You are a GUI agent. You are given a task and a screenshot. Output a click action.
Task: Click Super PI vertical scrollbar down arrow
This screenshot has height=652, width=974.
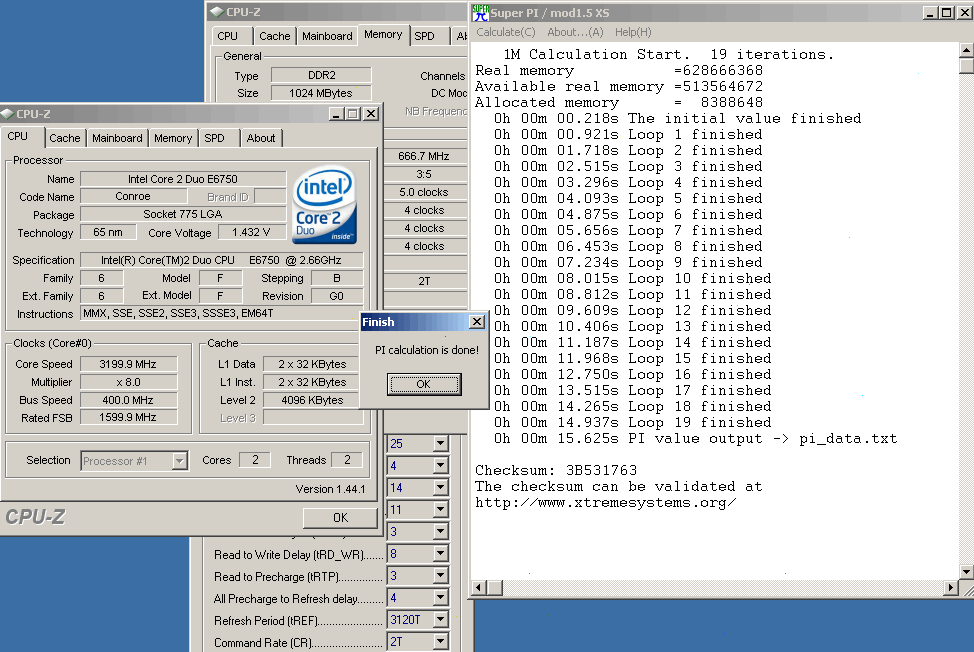click(x=967, y=571)
